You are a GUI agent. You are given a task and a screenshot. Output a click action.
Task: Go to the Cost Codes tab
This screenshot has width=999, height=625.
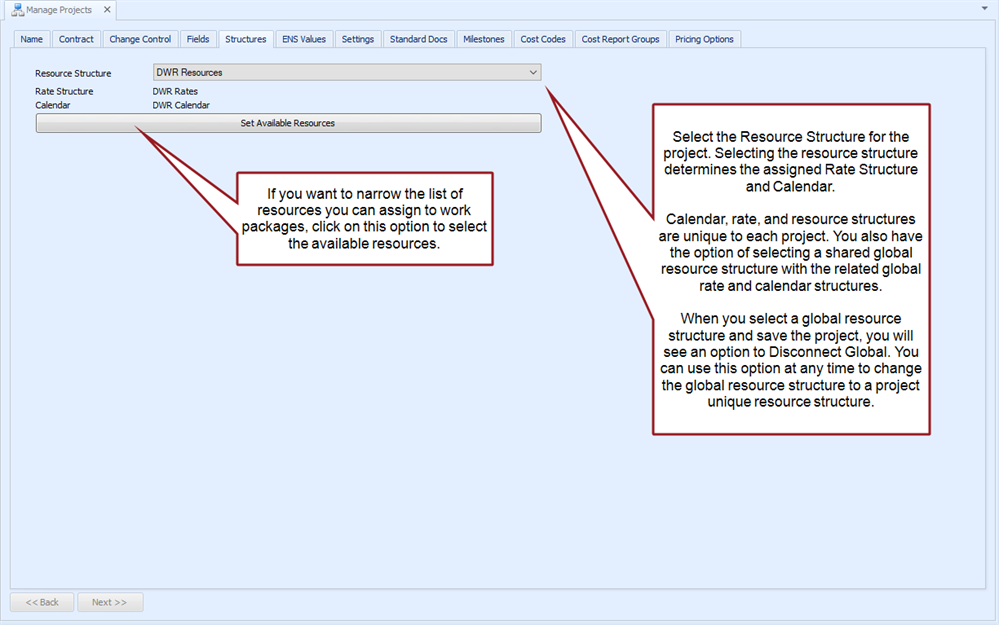[543, 39]
